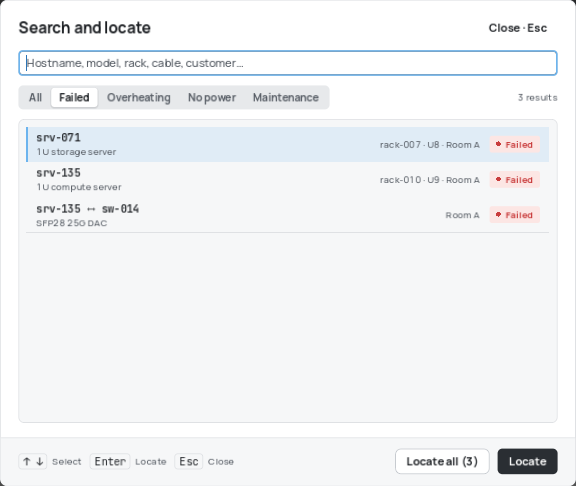Click the down arrow key hint
This screenshot has height=486, width=576.
pyautogui.click(x=40, y=461)
